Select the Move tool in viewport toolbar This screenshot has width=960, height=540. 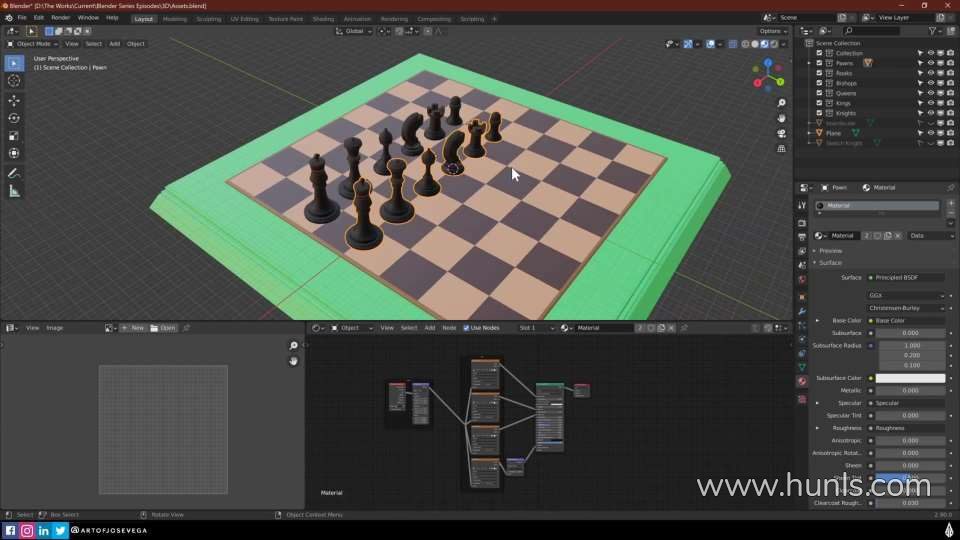pyautogui.click(x=14, y=100)
